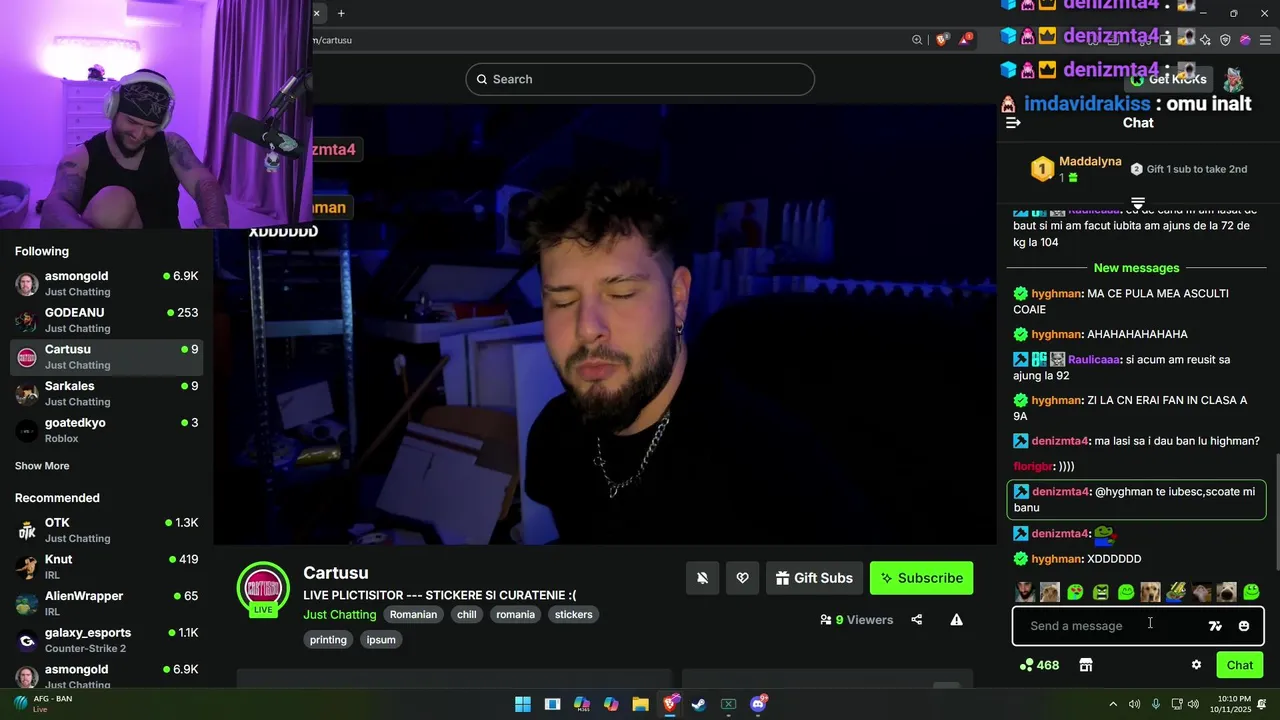Image resolution: width=1280 pixels, height=720 pixels.
Task: Select the chill tag
Action: pyautogui.click(x=467, y=615)
